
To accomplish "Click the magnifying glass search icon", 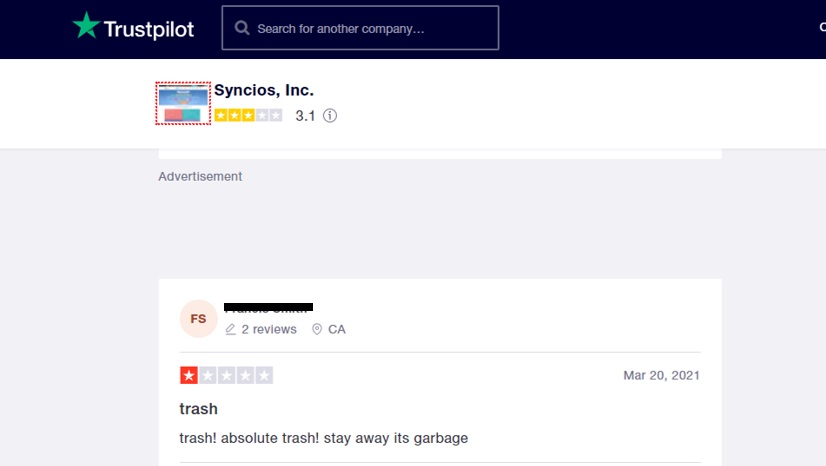I will 242,28.
